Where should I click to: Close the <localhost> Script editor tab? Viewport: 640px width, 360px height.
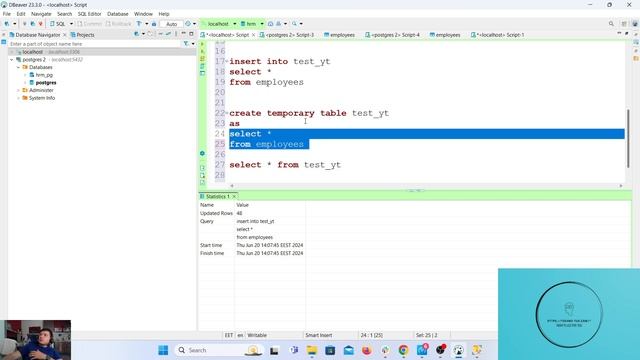click(x=253, y=35)
